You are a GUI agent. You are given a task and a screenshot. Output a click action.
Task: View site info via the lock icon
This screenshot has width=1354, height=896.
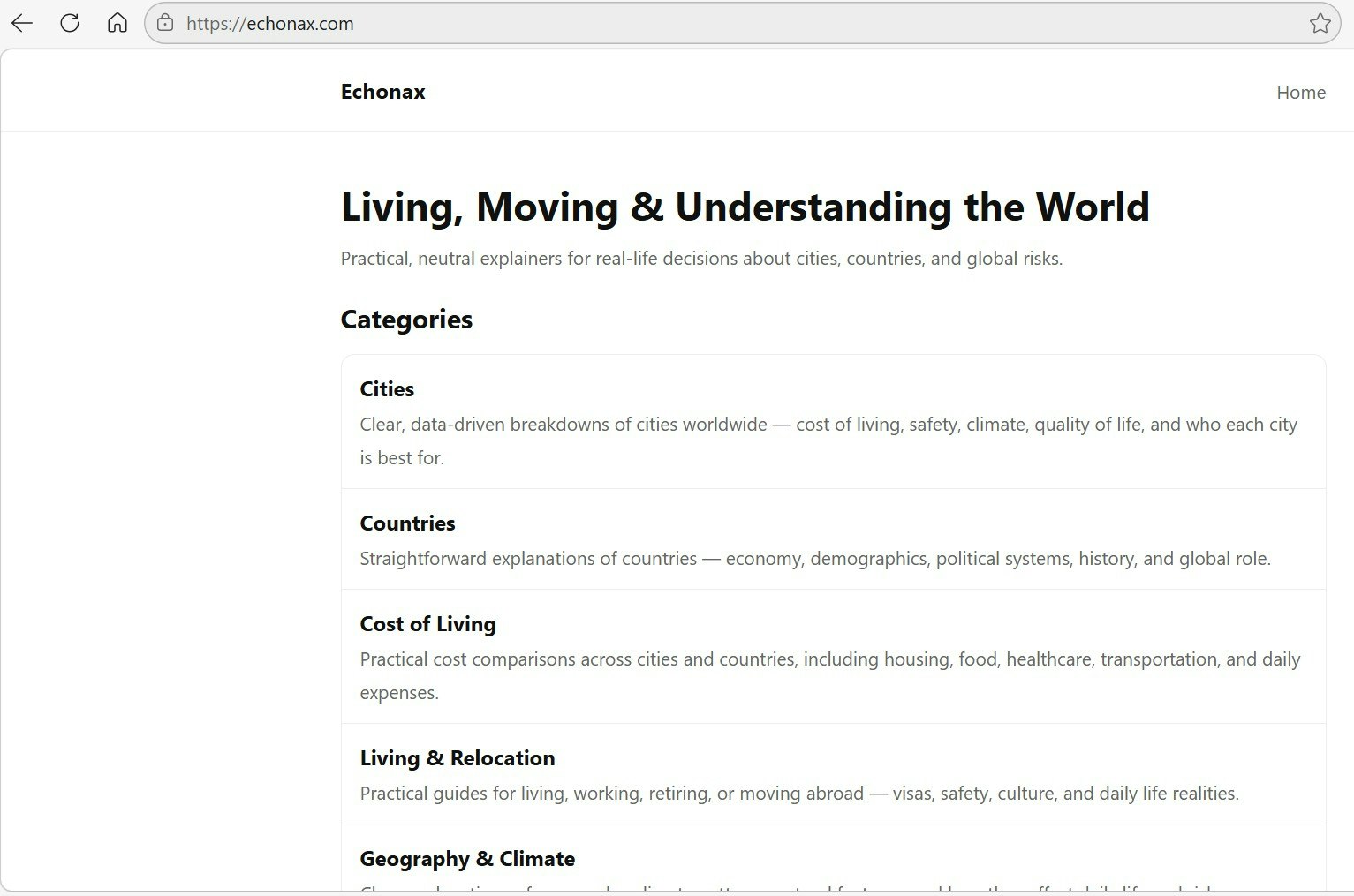tap(165, 23)
